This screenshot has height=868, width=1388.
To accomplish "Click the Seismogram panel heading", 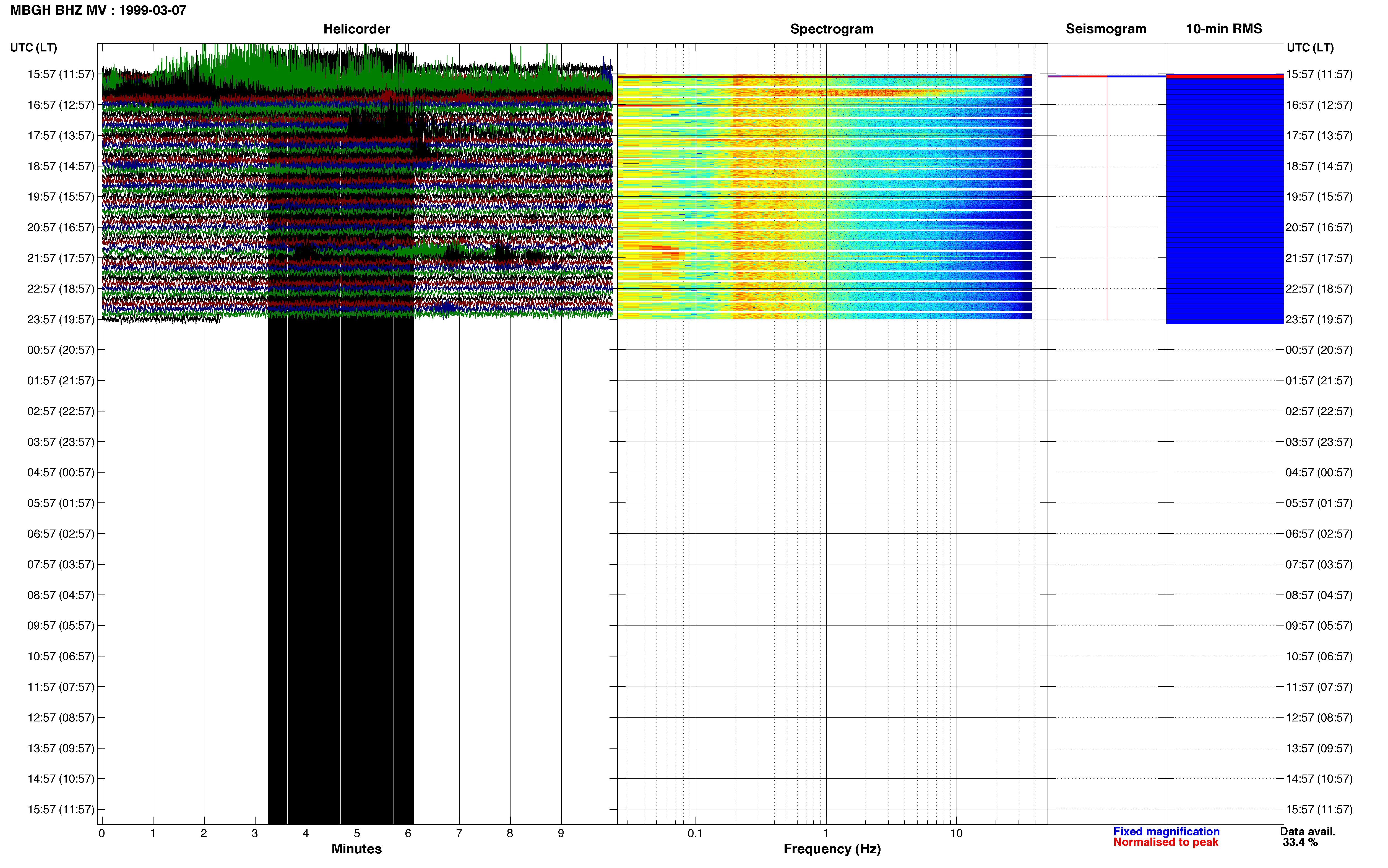I will [1106, 29].
